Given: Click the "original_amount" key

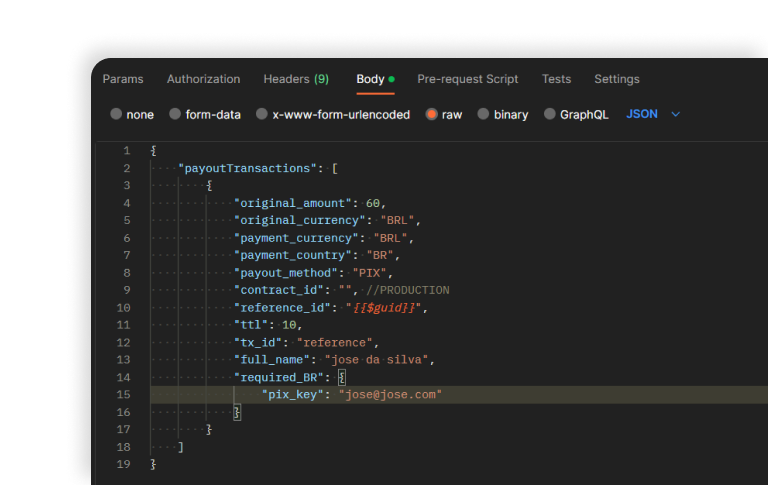Looking at the screenshot, I should pos(293,203).
